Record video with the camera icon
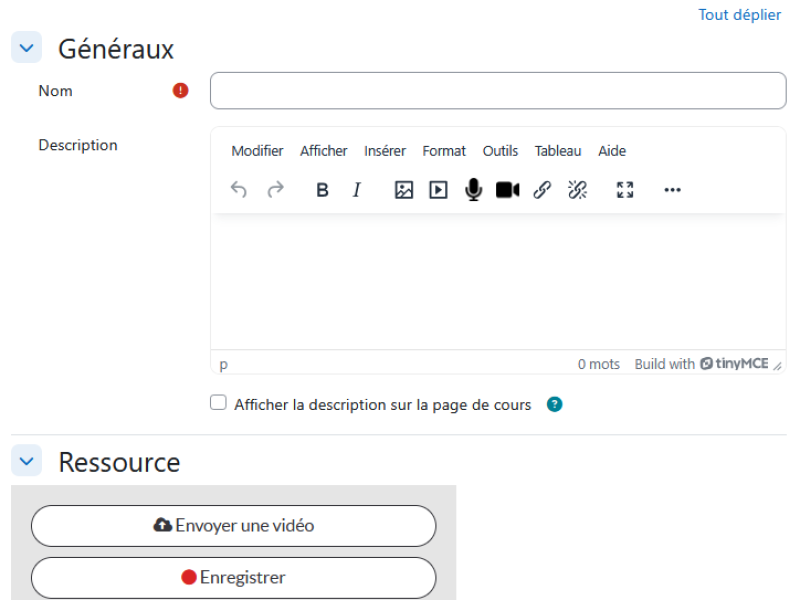 coord(508,190)
